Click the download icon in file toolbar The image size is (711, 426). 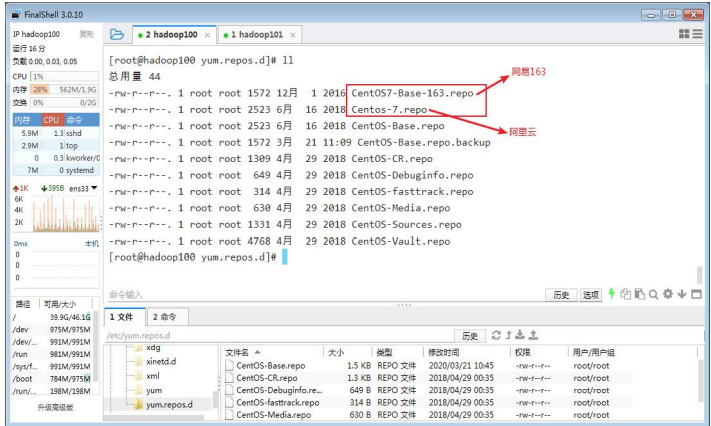point(520,335)
